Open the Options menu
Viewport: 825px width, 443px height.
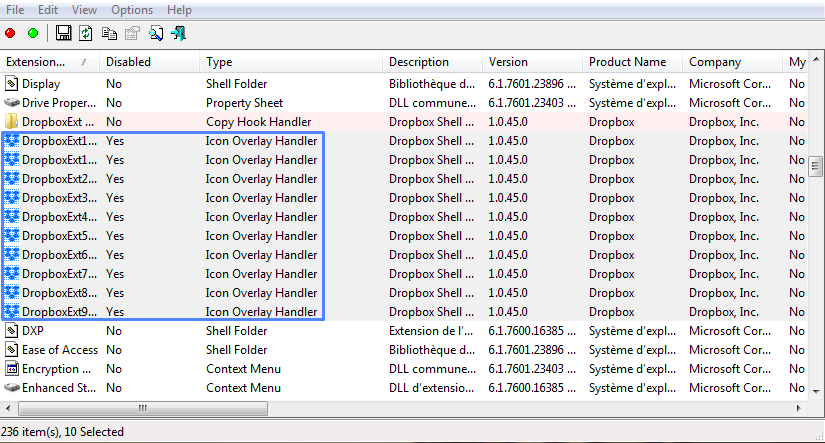[132, 9]
